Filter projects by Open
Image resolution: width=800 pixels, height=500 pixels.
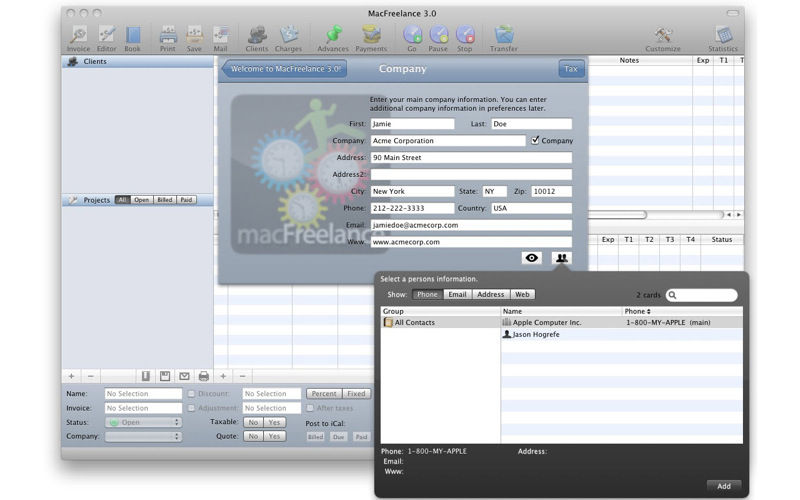(141, 200)
